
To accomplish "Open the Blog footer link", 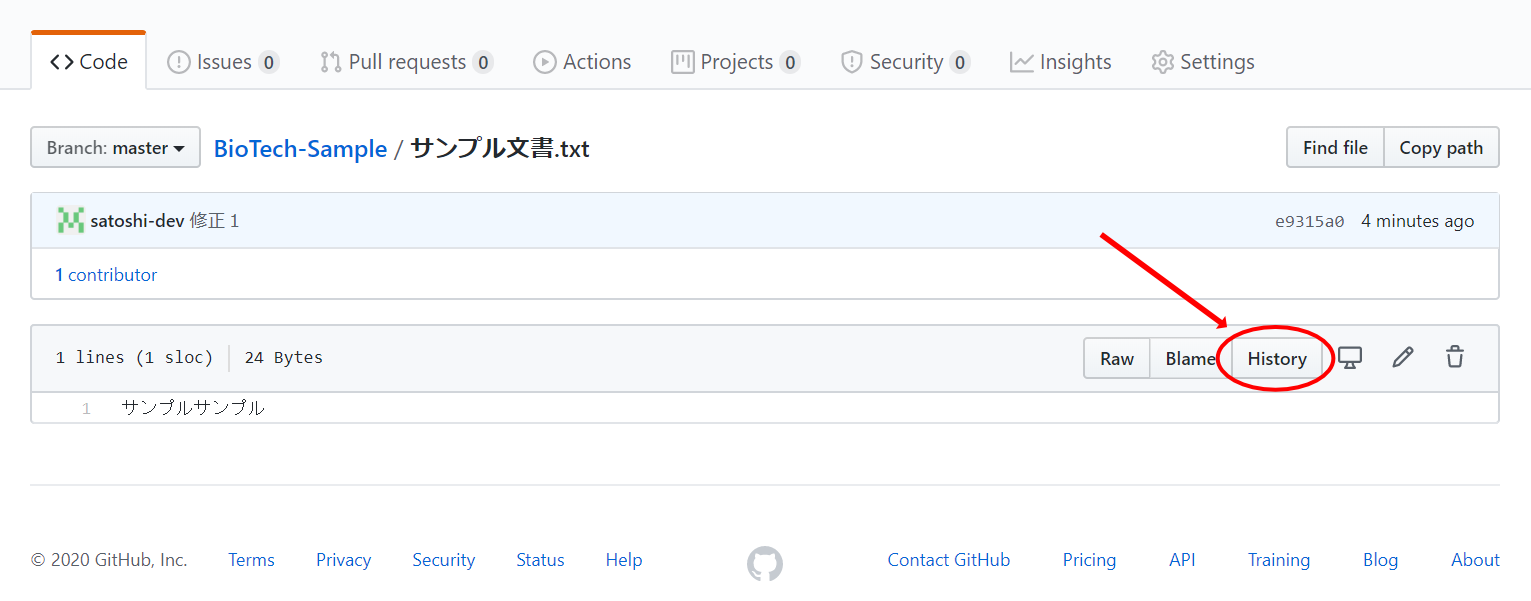I will point(1380,560).
